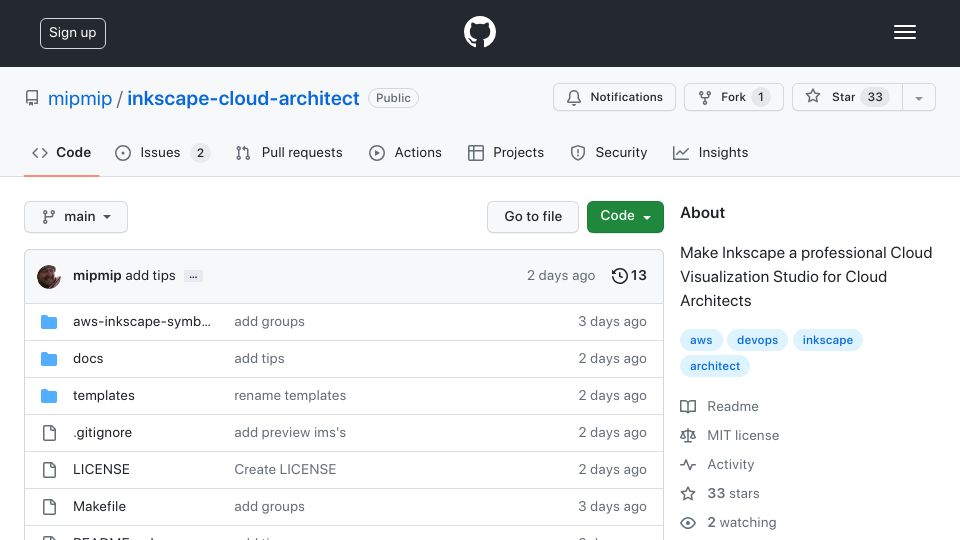This screenshot has height=540, width=960.
Task: Open the Readme link in About
Action: coord(733,407)
